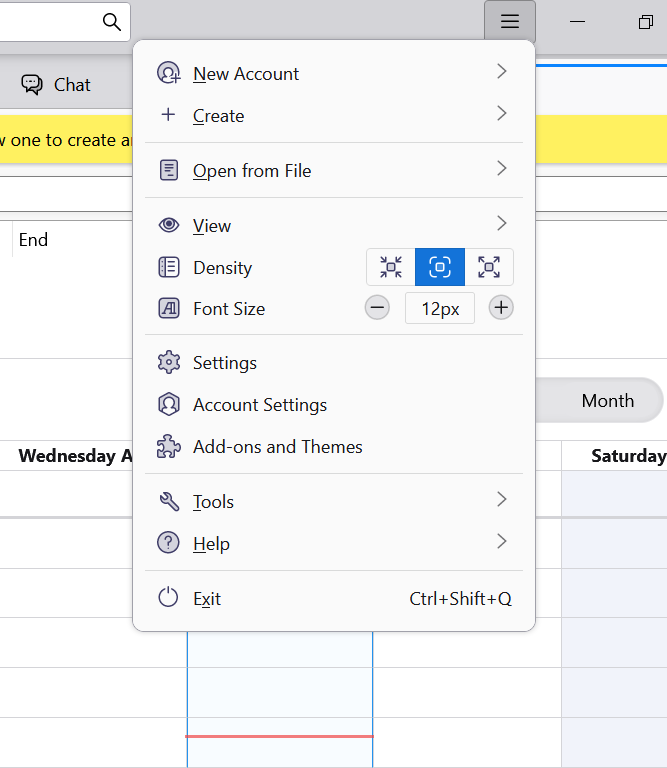Click the Settings gear icon
The image size is (667, 768).
click(169, 363)
